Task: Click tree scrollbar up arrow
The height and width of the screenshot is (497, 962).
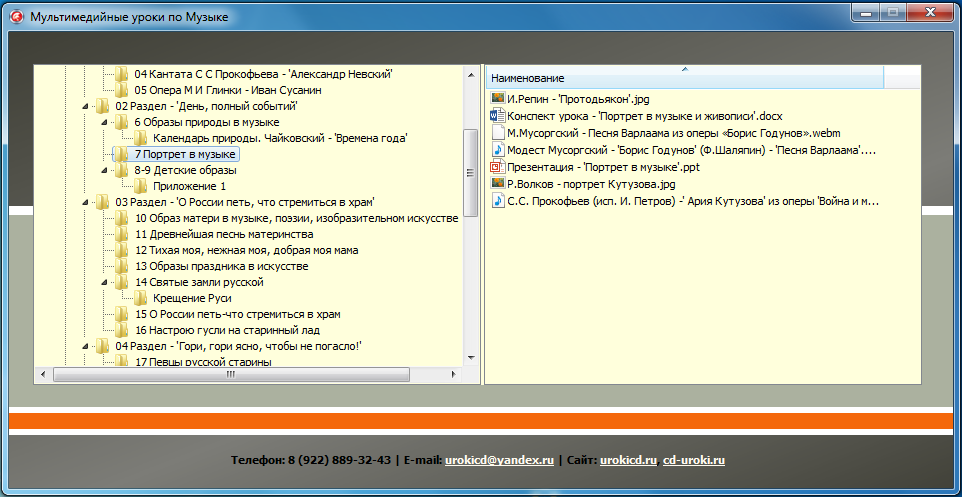Action: pos(471,74)
